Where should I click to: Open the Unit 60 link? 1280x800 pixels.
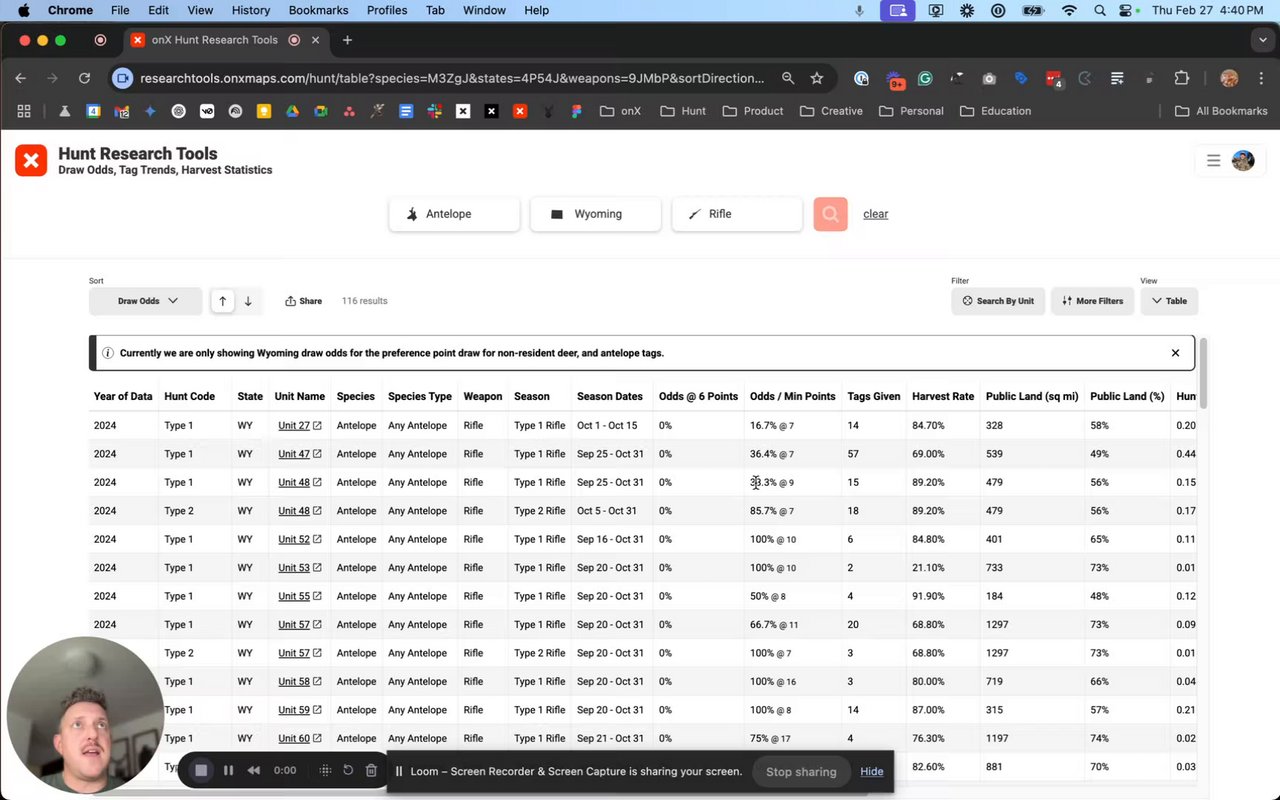(299, 738)
